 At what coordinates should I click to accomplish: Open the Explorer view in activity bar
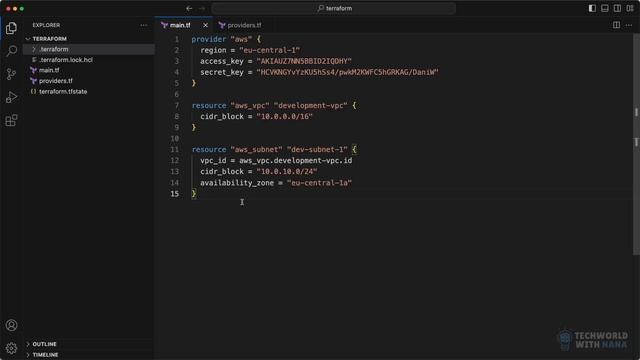[11, 28]
